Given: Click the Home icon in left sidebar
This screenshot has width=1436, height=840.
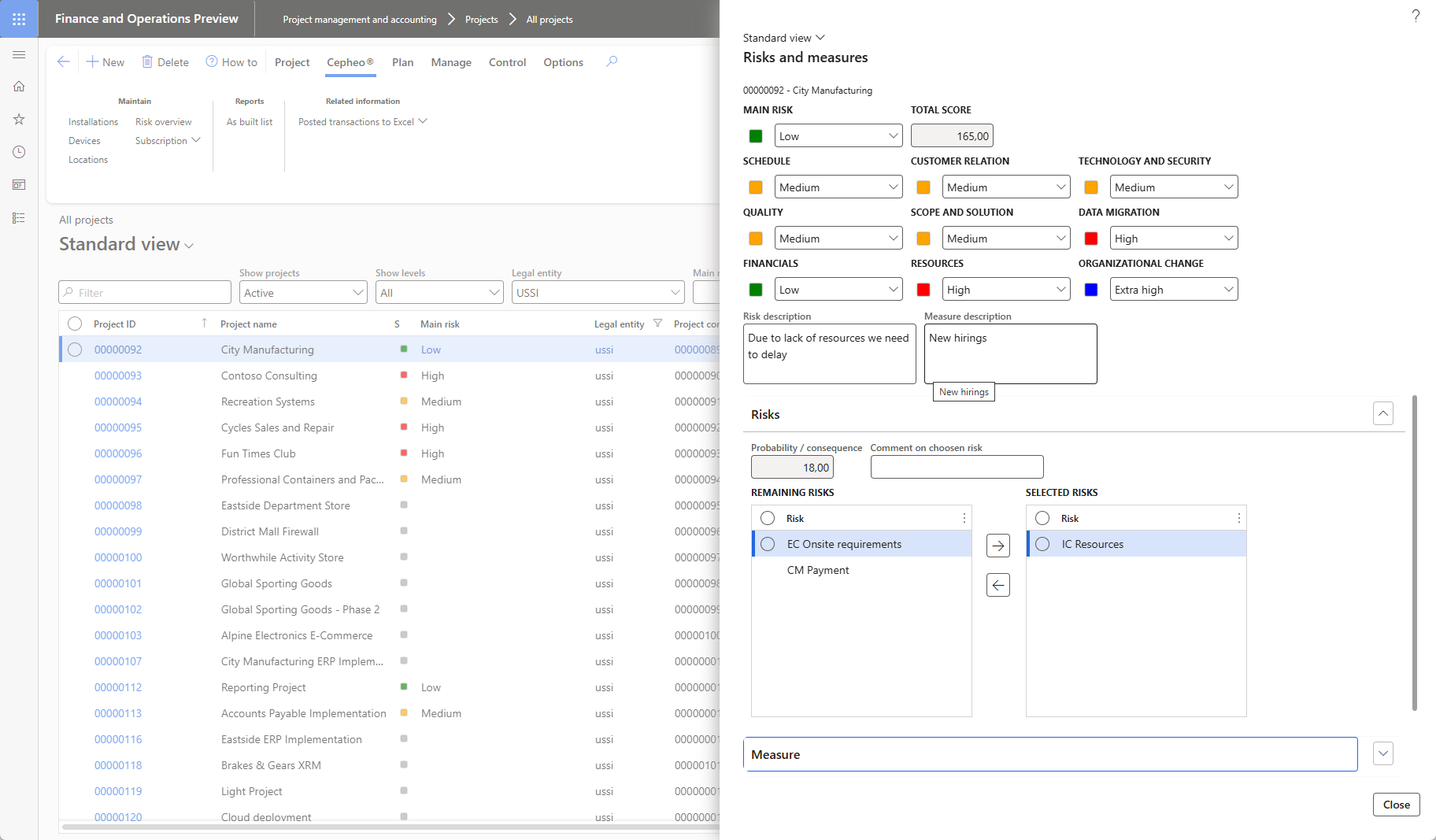Looking at the screenshot, I should [x=19, y=87].
